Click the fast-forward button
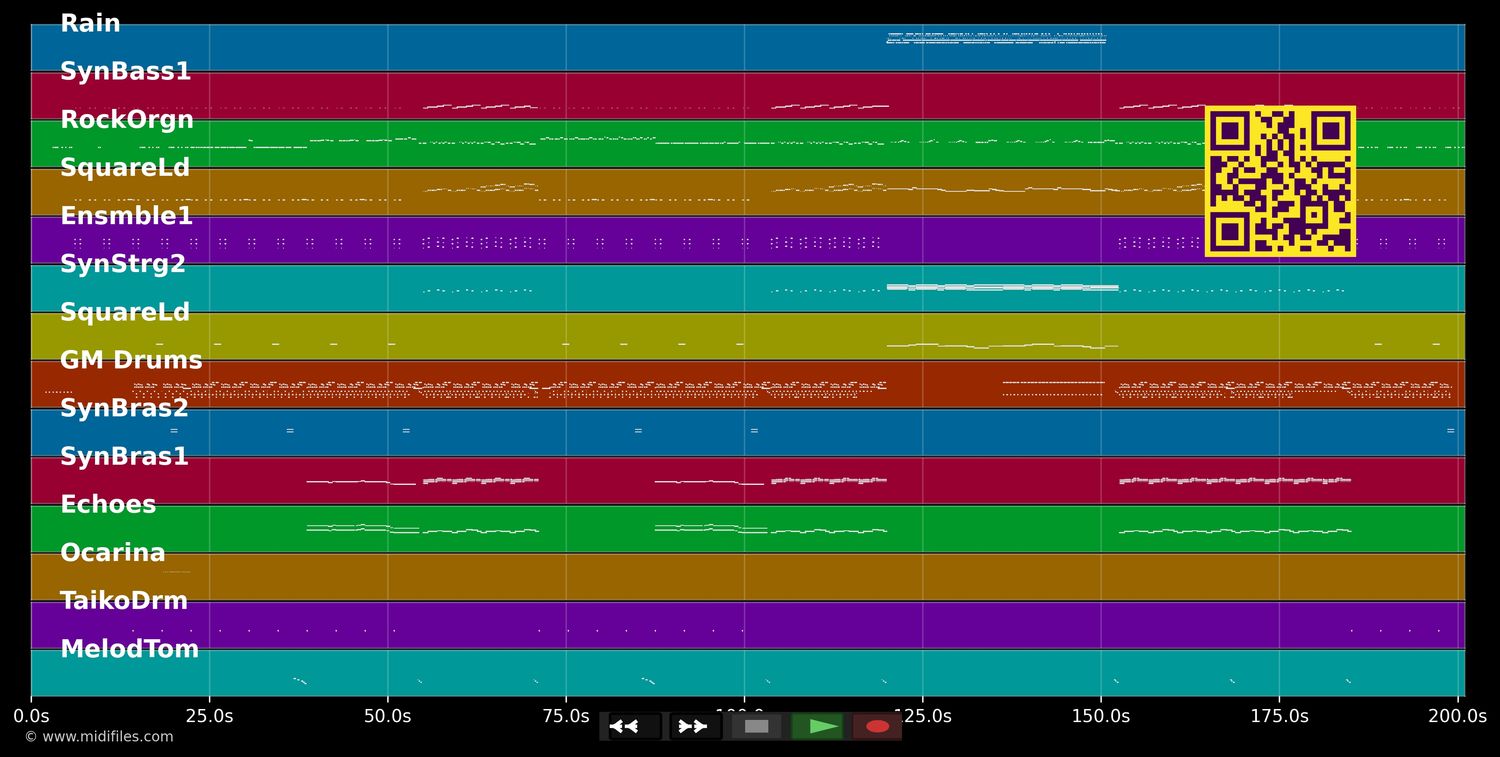The image size is (1500, 757). (695, 726)
